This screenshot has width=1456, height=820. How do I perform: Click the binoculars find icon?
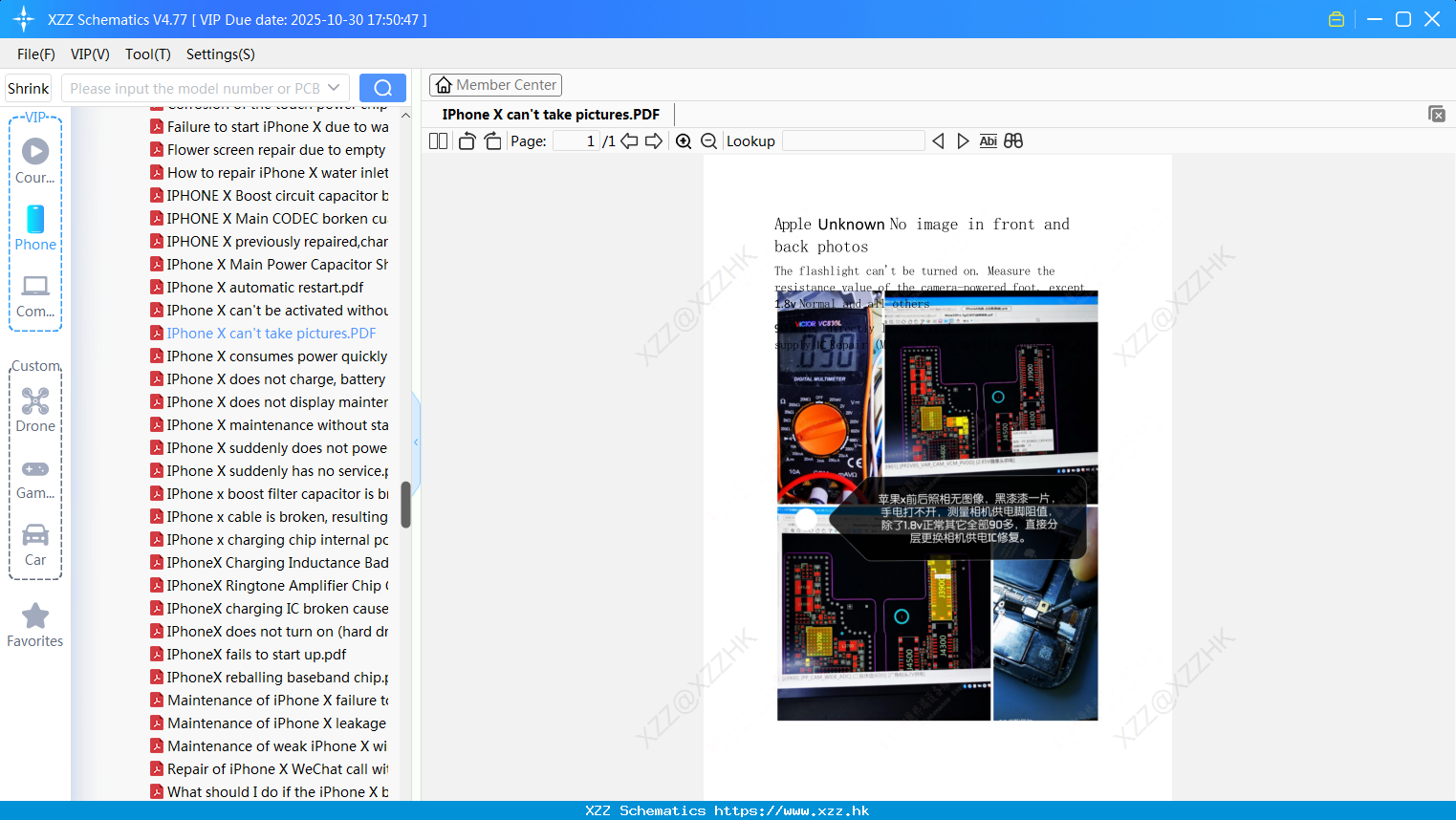click(1013, 140)
